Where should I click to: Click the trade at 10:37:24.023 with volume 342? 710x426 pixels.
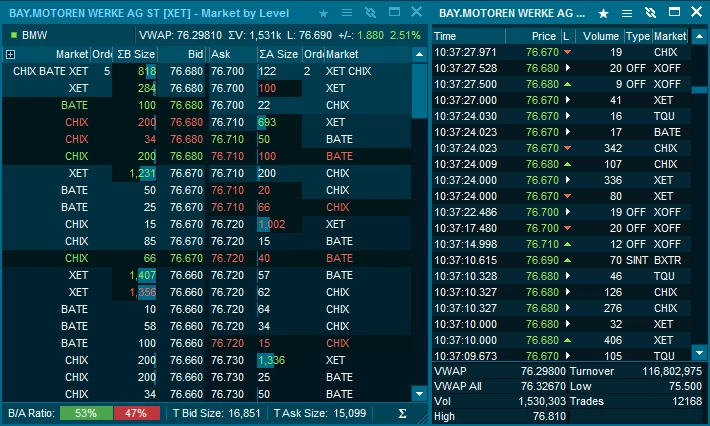(x=561, y=148)
